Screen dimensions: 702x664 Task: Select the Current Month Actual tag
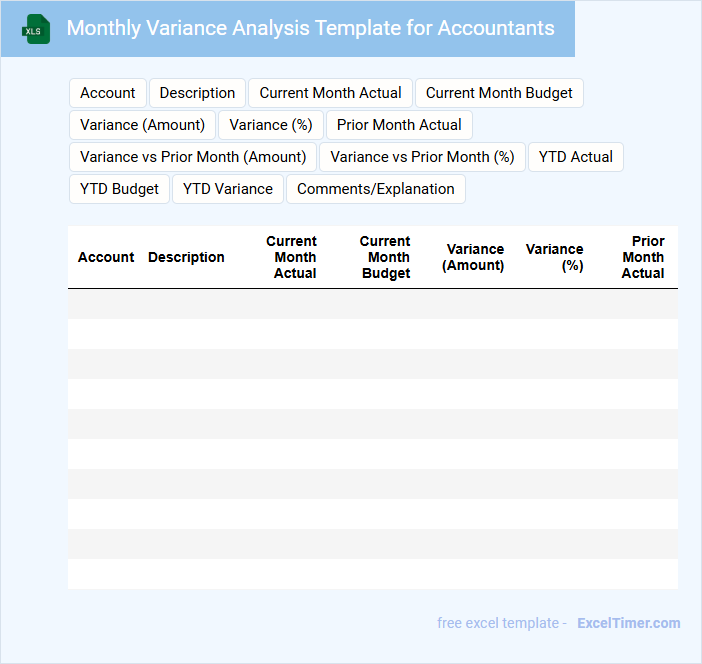tap(330, 93)
